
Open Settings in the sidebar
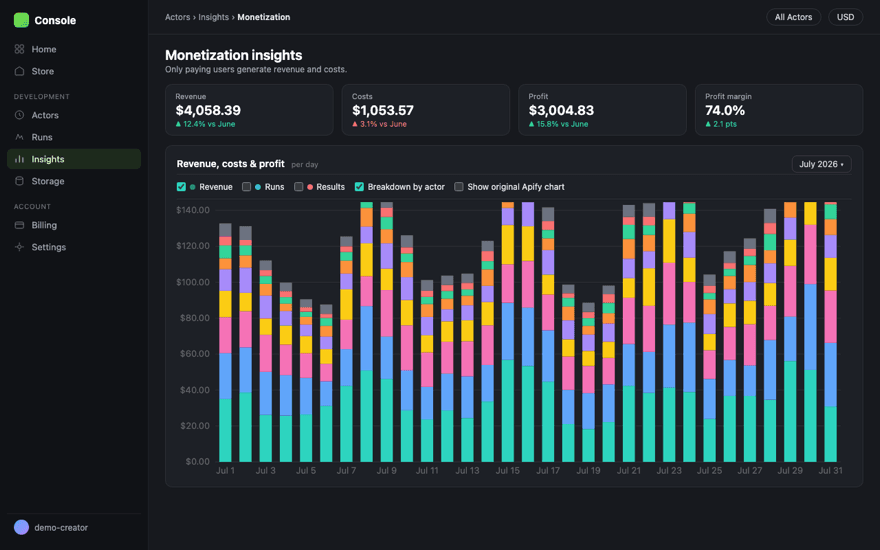point(74,247)
